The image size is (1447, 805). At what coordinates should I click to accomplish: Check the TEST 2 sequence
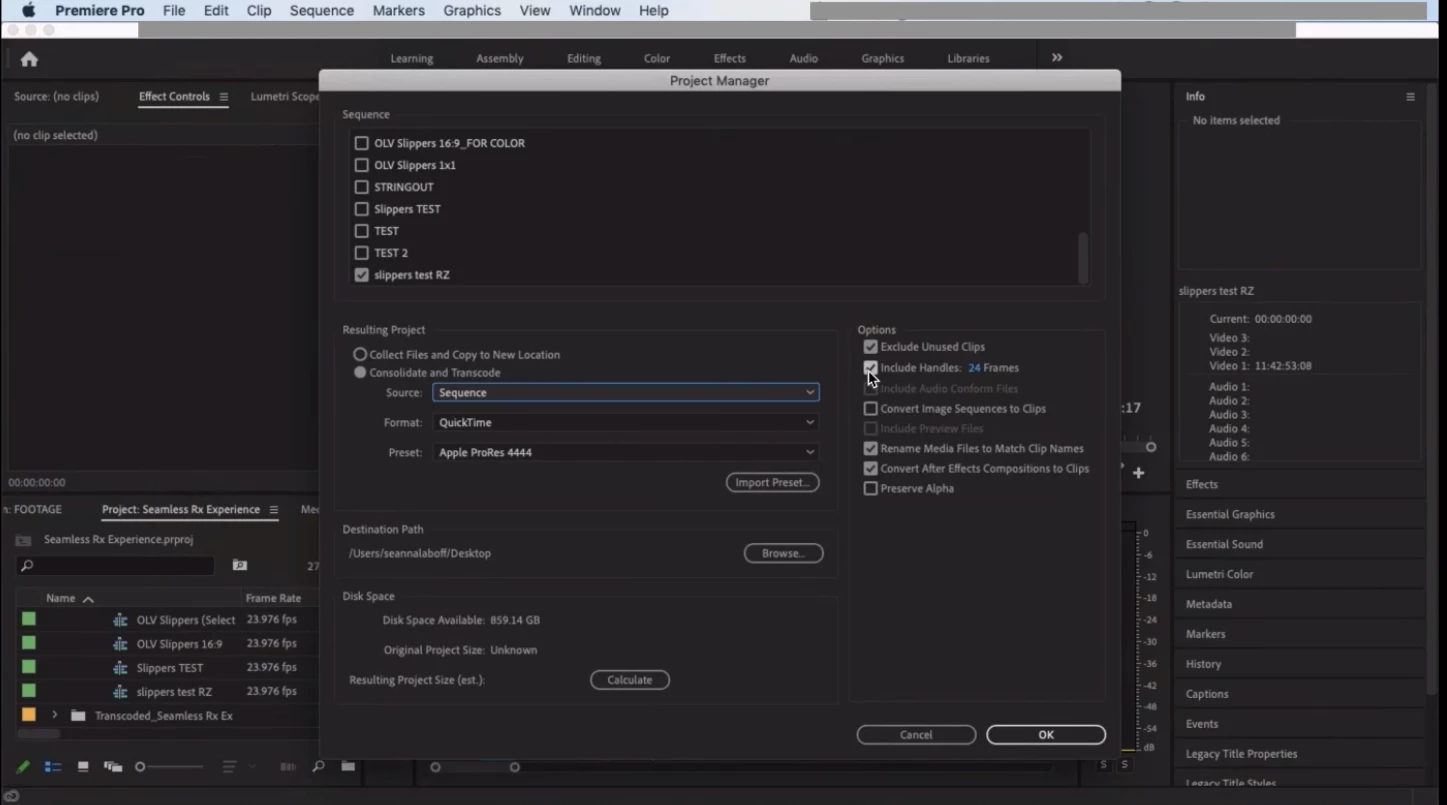click(x=362, y=253)
